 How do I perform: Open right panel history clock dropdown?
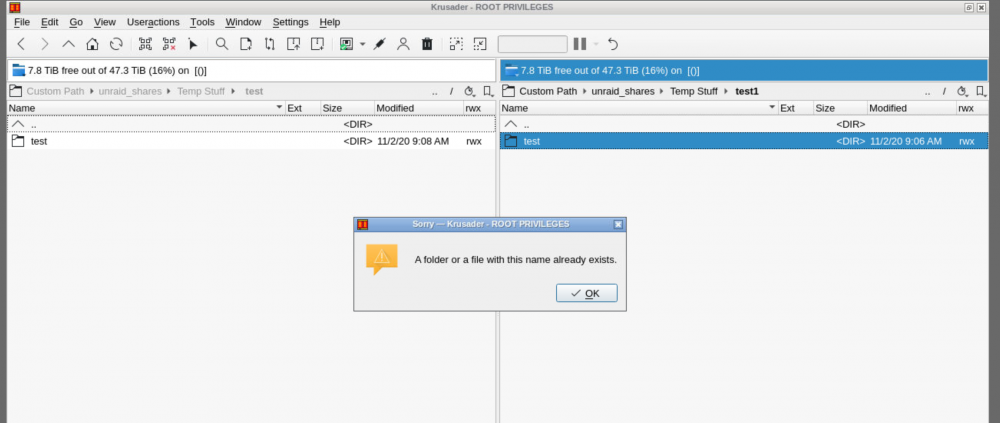[x=963, y=91]
